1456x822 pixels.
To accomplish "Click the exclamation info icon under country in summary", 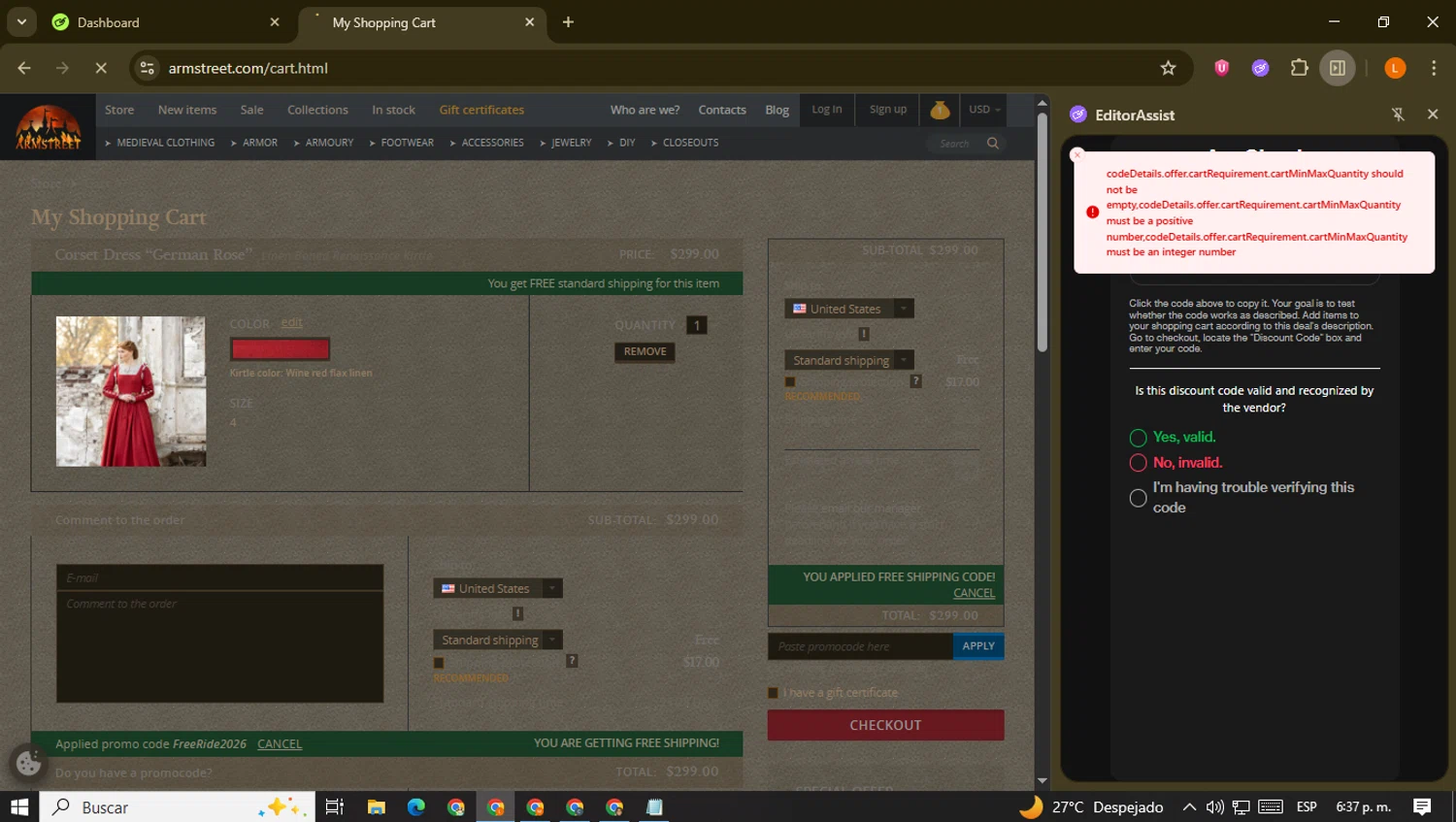I will point(864,334).
